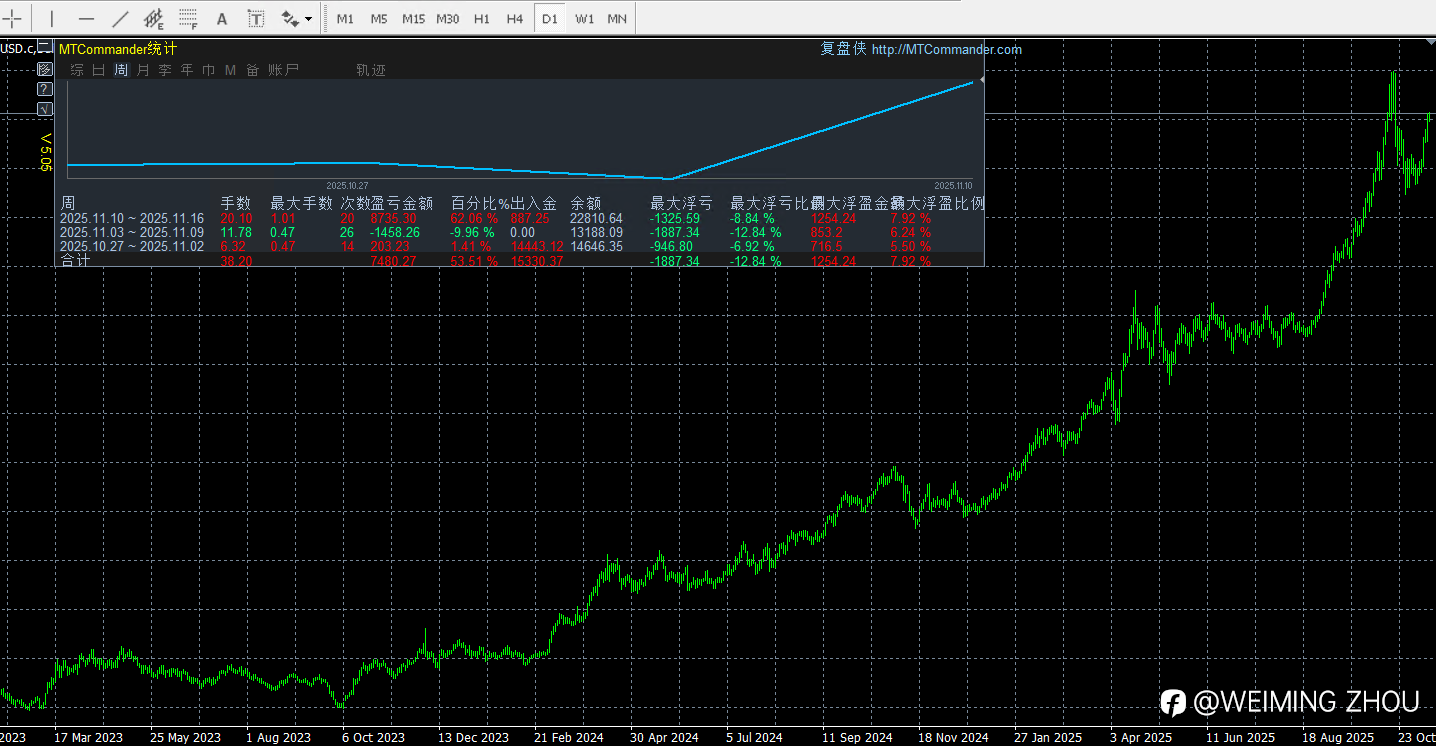Click the deposit value 14443.12
Screen dimensions: 1436x746
537,246
